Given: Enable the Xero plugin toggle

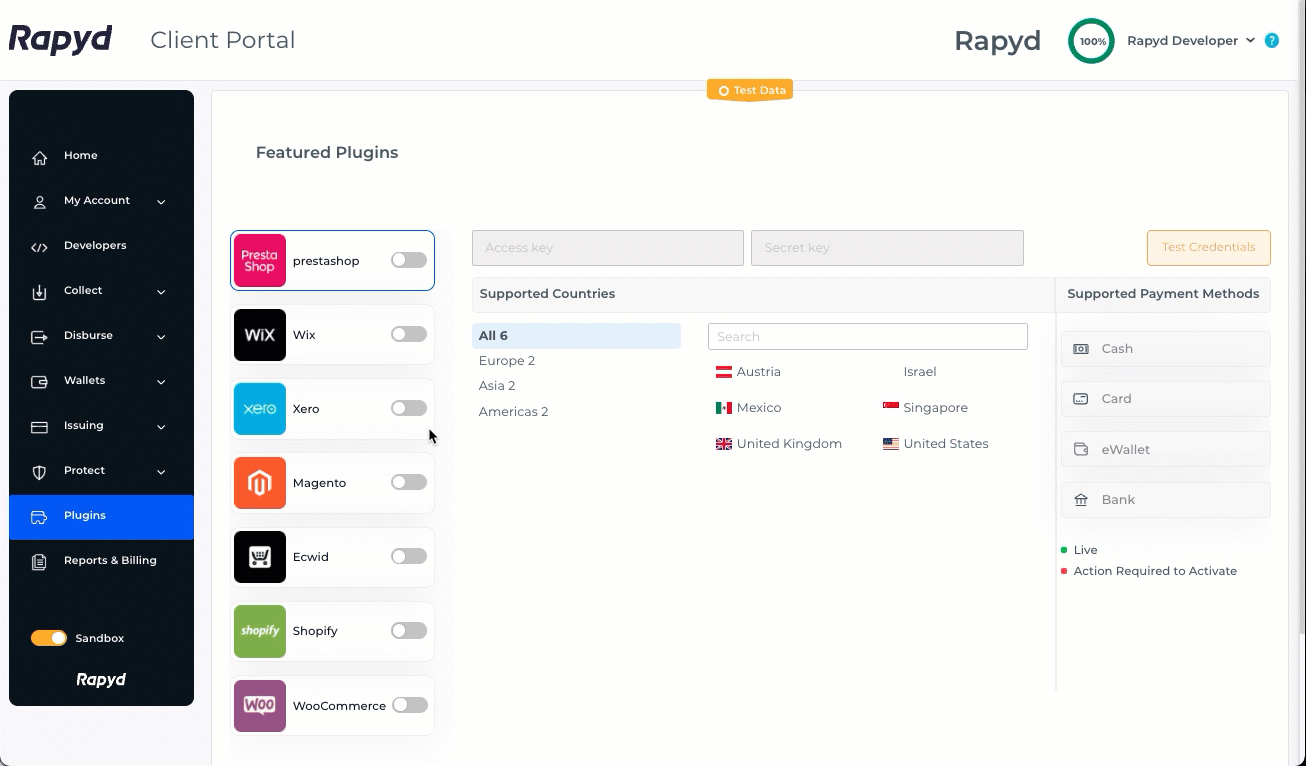Looking at the screenshot, I should coord(409,408).
